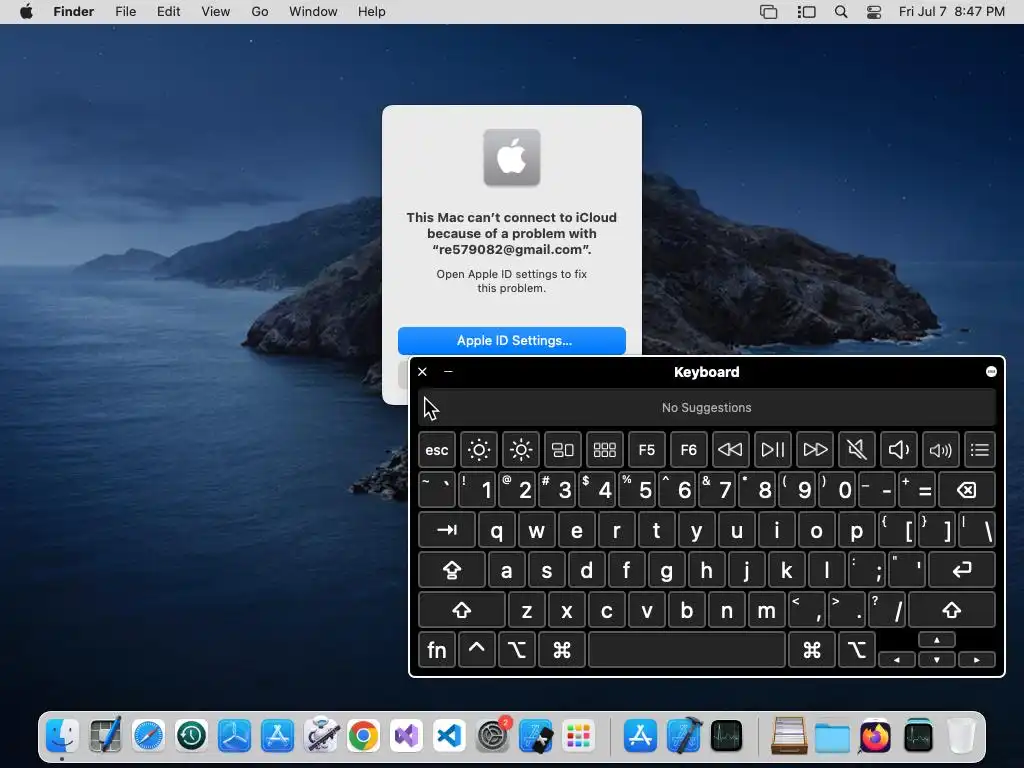This screenshot has width=1024, height=768.
Task: Tap the F5 key
Action: click(647, 450)
